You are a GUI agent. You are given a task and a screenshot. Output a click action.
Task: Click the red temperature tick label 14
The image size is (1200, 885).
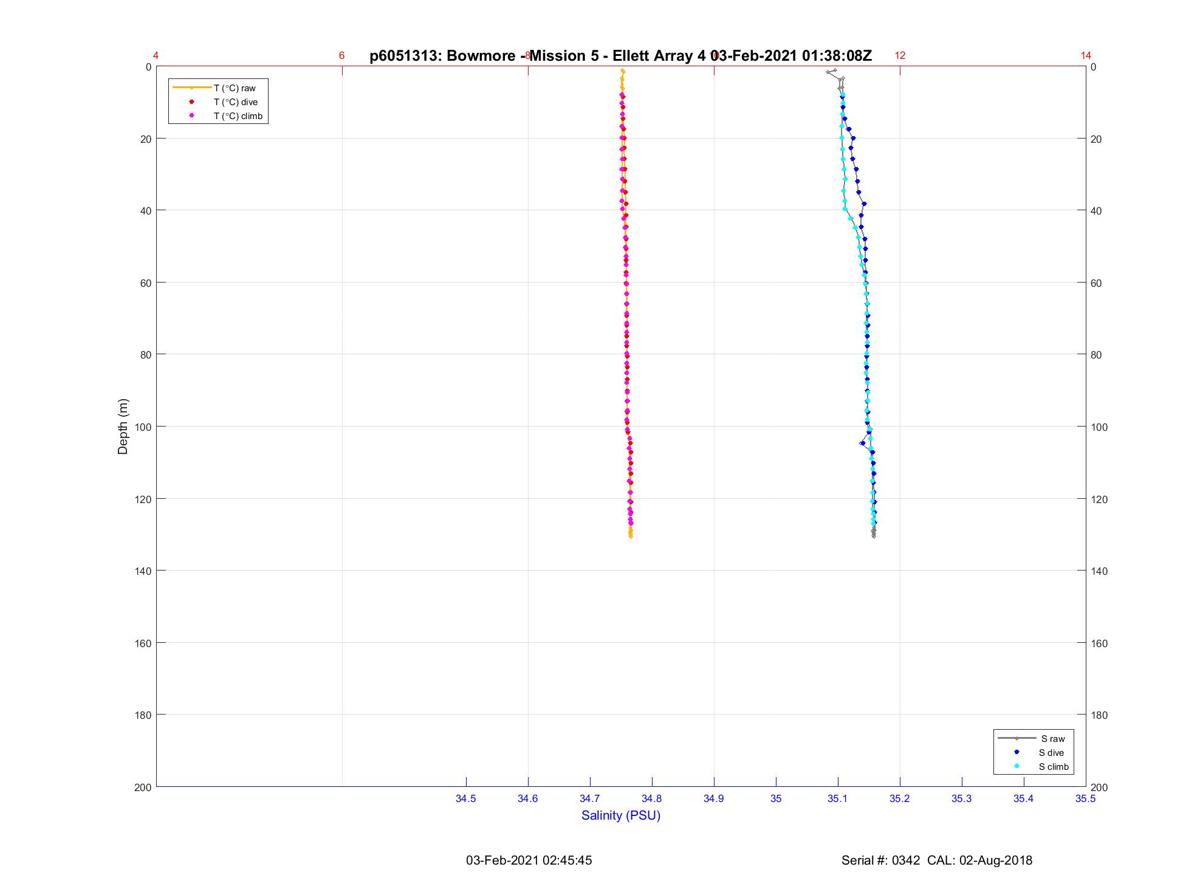[x=1086, y=56]
